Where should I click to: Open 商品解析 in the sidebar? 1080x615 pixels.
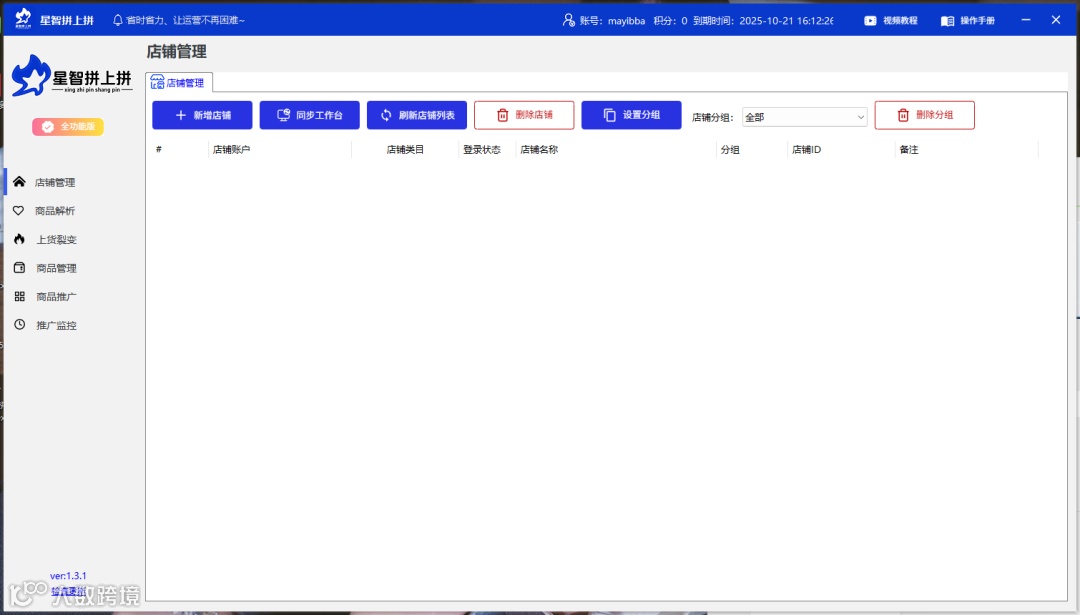55,211
